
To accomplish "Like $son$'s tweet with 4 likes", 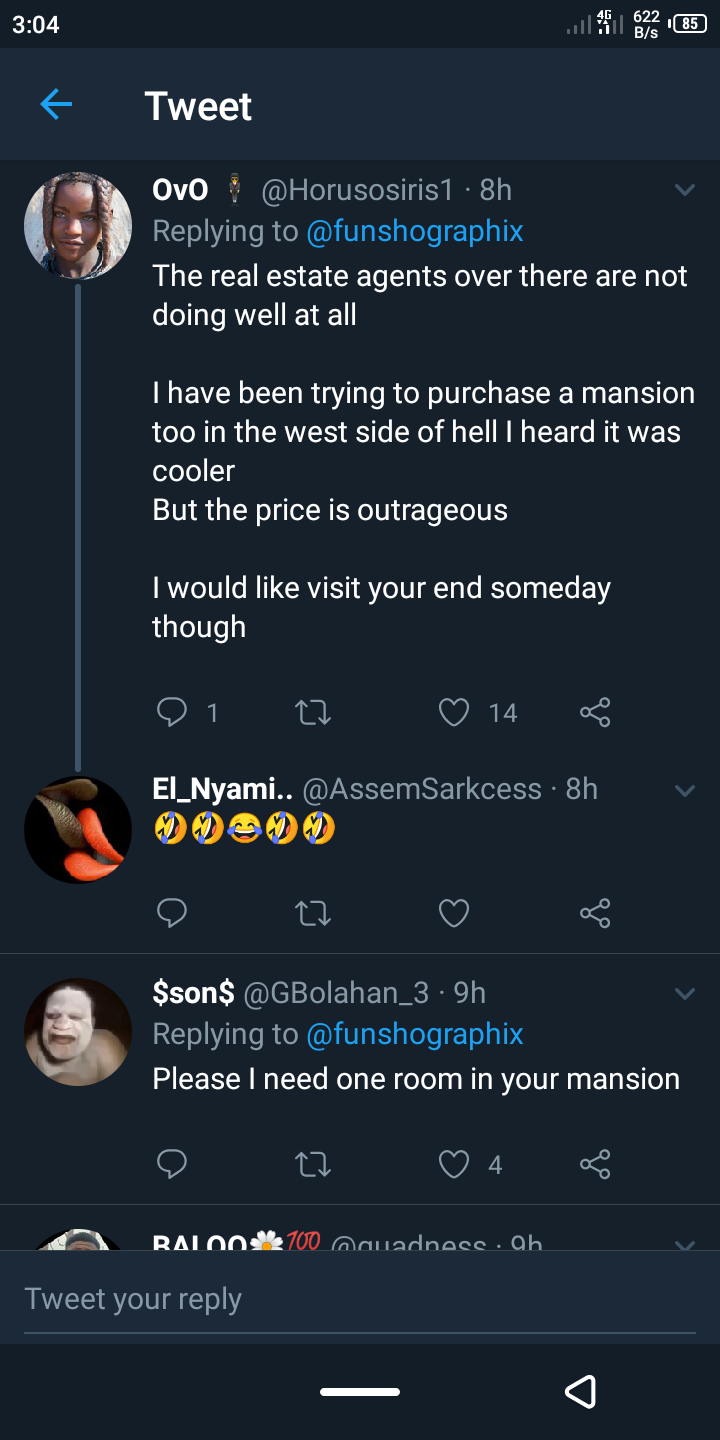I will click(x=454, y=1164).
